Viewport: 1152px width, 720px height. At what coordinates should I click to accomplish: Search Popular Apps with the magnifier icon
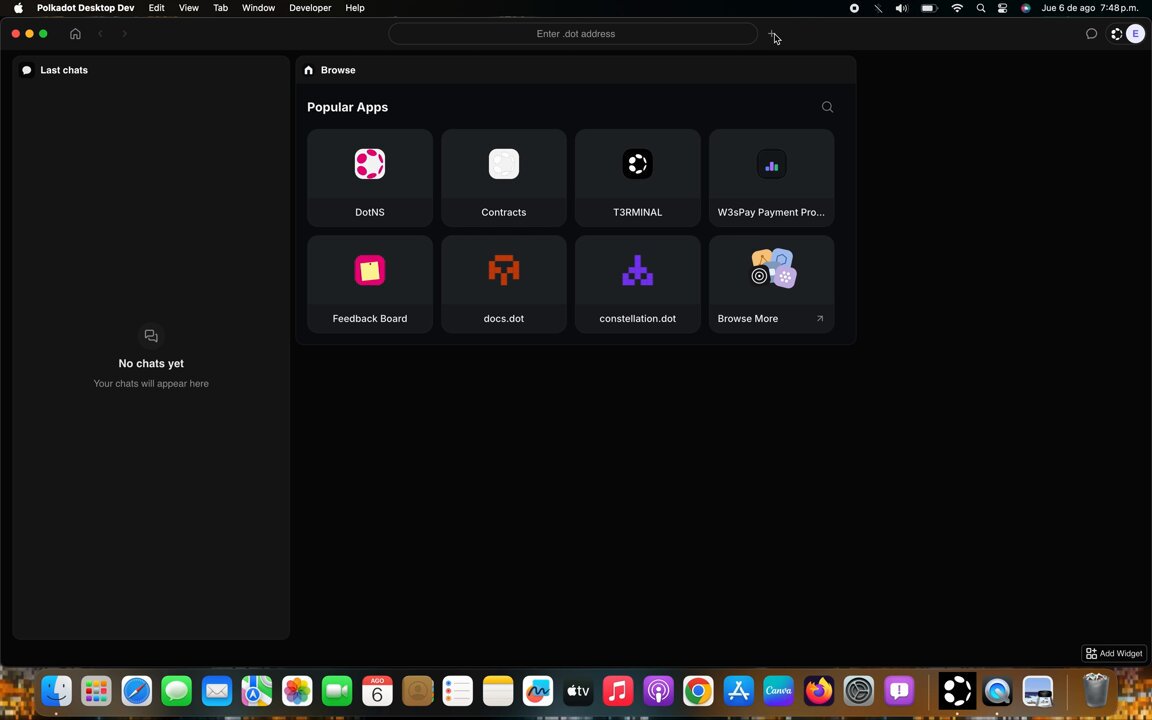point(827,107)
